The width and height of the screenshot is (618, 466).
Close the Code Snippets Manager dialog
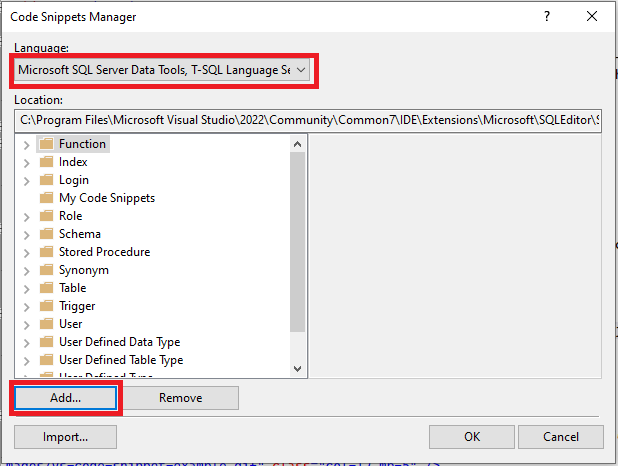point(592,16)
